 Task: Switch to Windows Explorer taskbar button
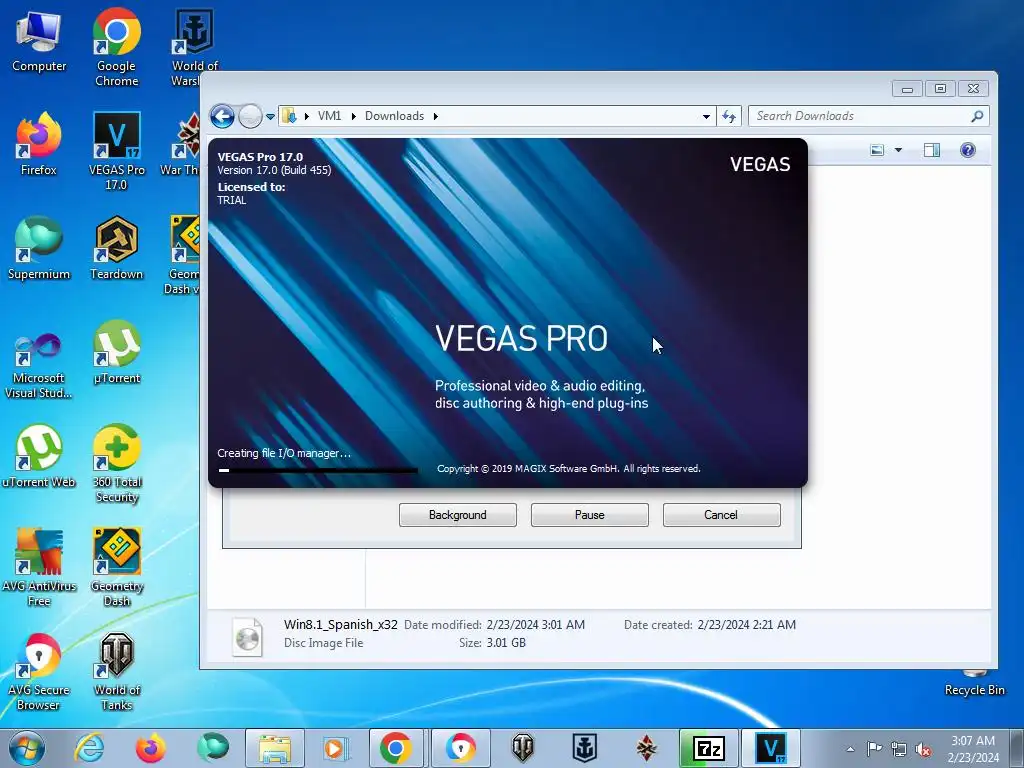275,748
